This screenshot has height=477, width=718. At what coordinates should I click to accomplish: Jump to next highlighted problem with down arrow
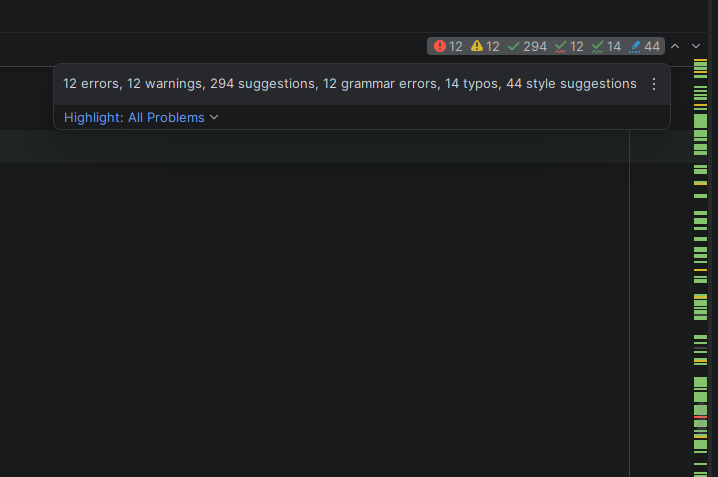click(x=696, y=46)
